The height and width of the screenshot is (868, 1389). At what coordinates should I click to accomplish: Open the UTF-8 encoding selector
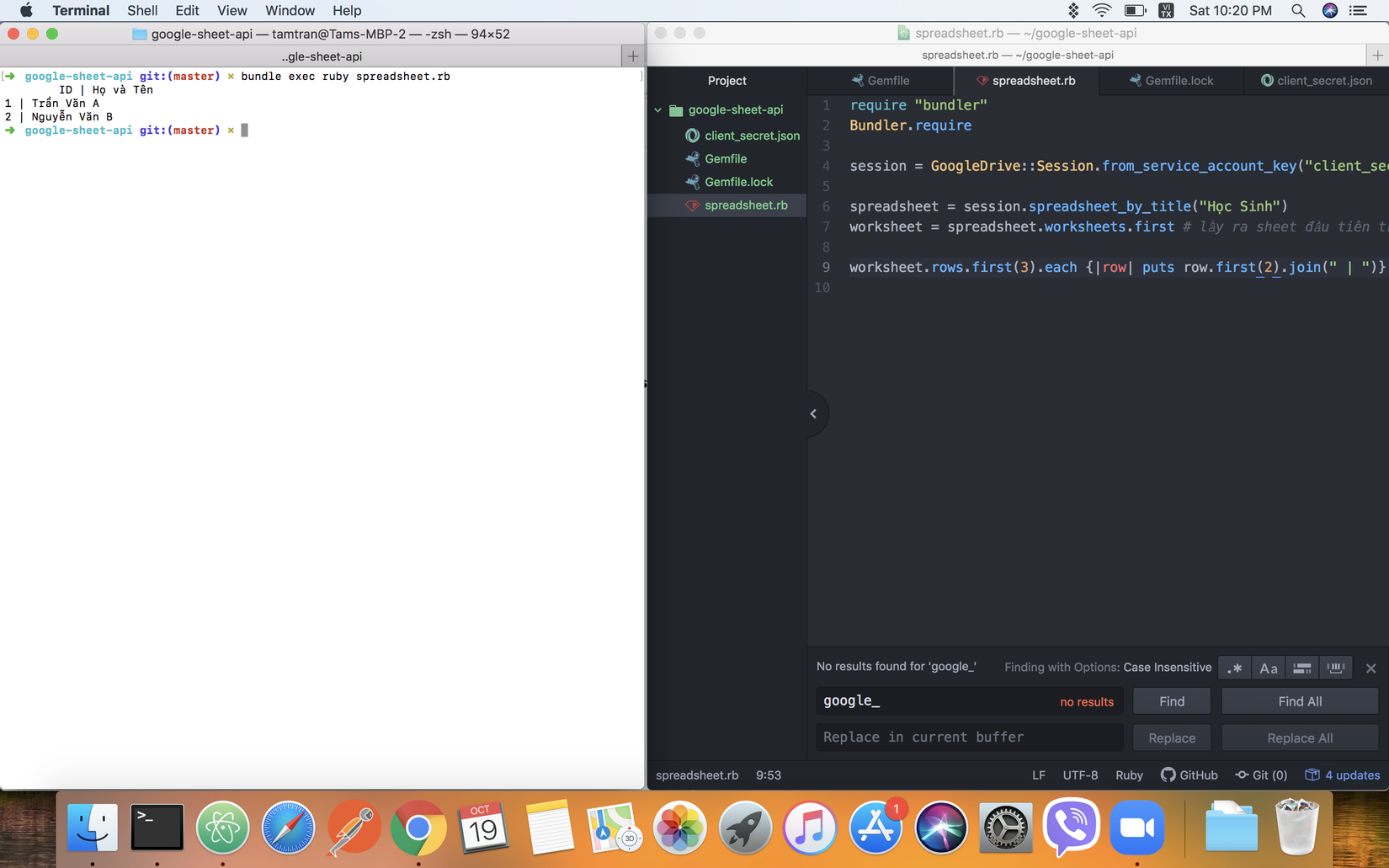[1080, 775]
